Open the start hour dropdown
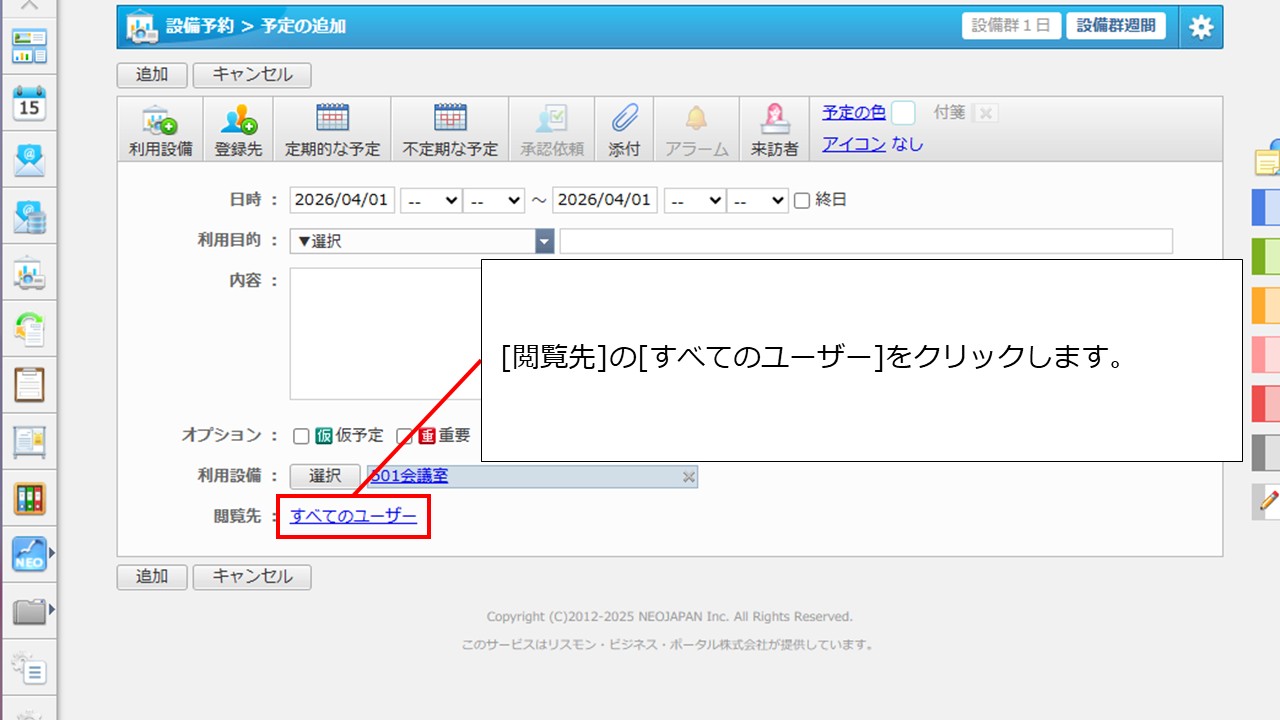 tap(430, 200)
